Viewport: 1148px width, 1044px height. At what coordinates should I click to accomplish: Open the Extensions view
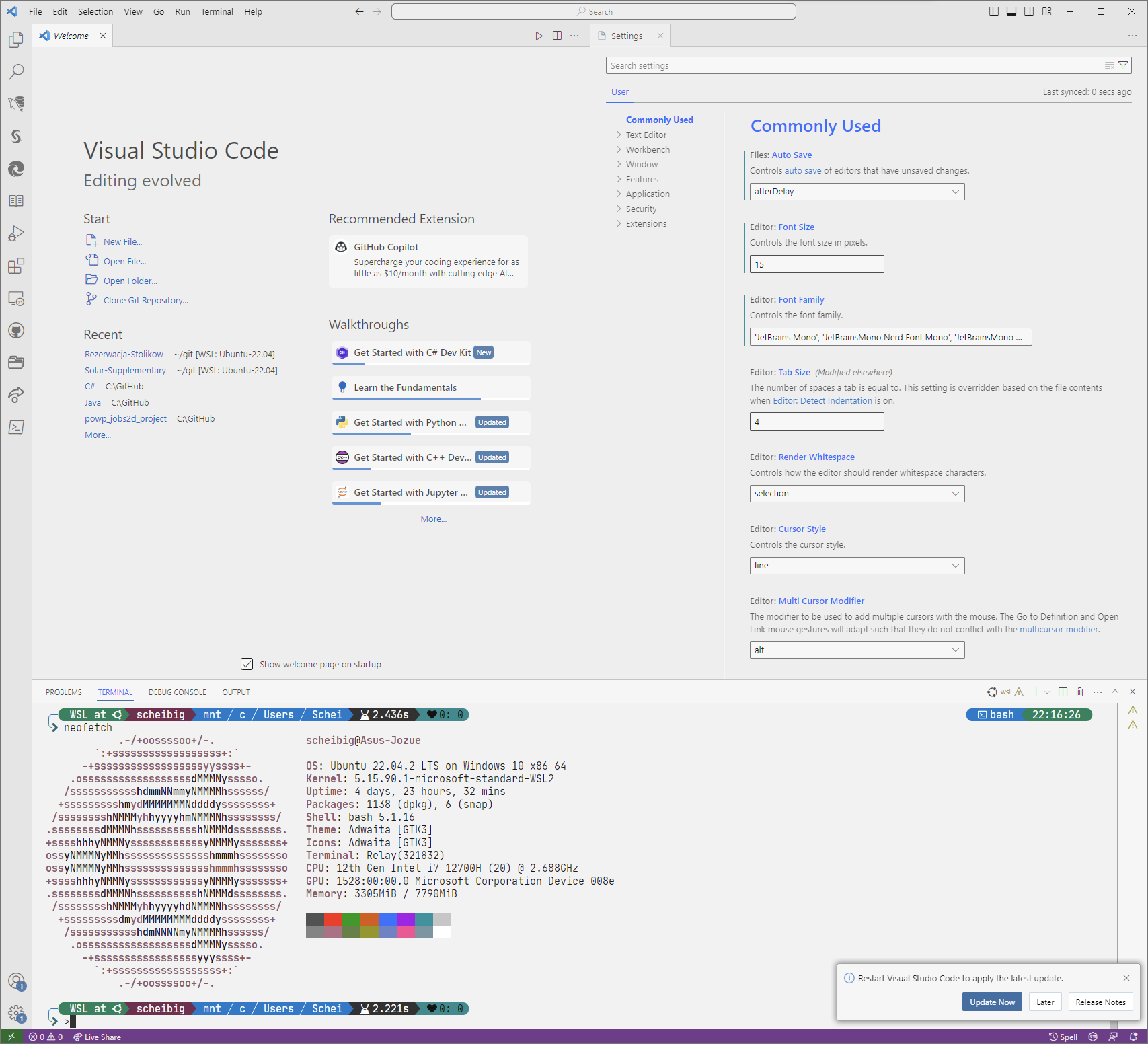pos(16,266)
